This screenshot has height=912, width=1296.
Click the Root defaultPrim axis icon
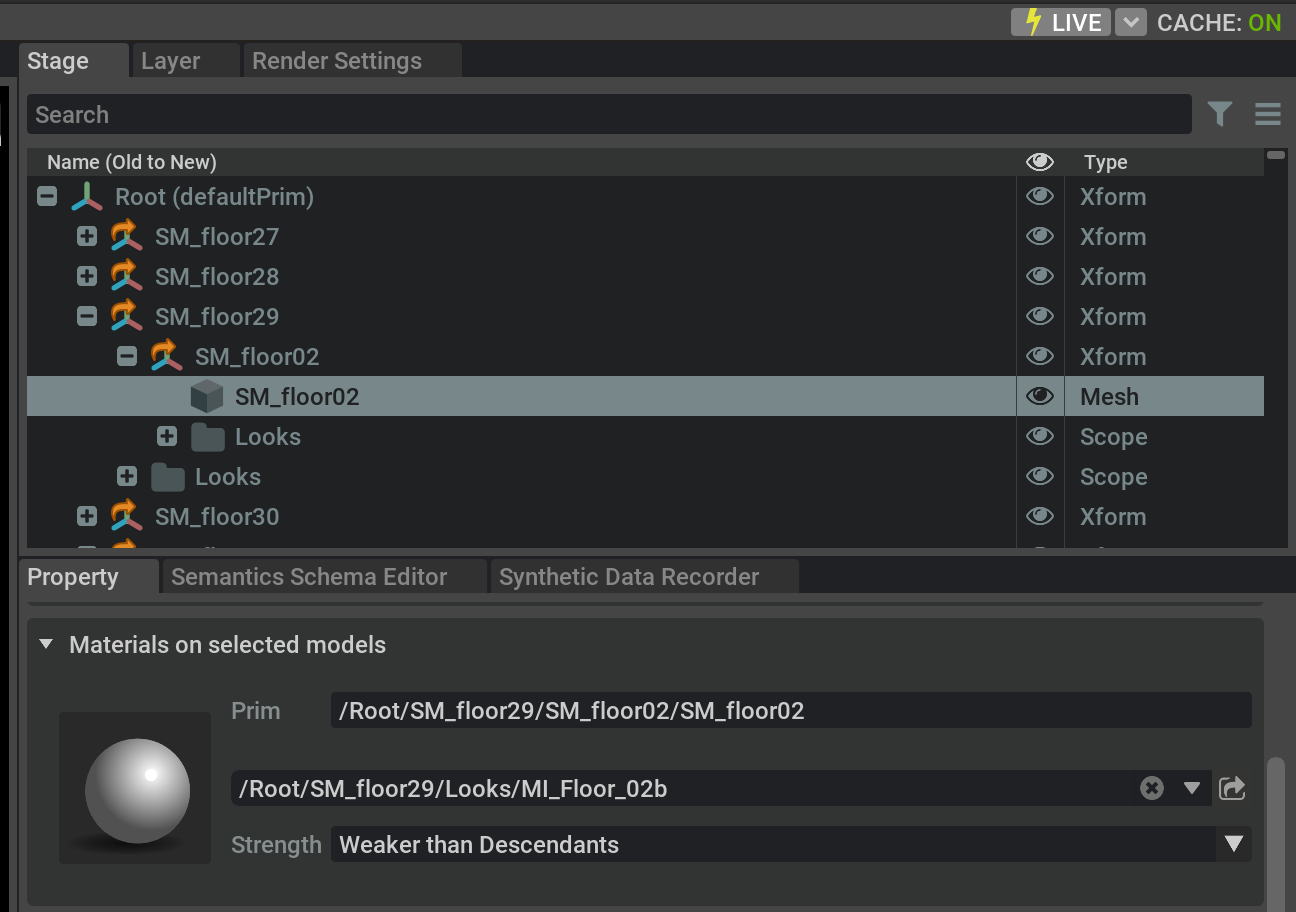tap(87, 197)
